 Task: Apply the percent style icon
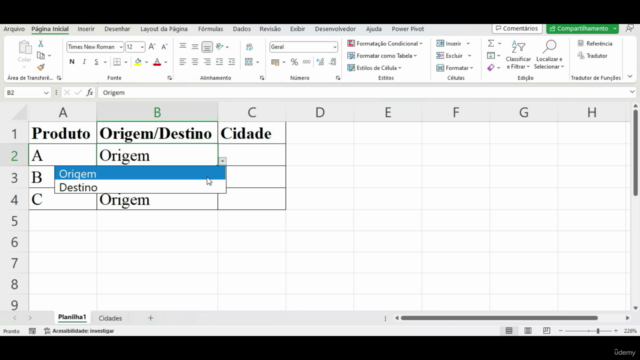pos(294,62)
